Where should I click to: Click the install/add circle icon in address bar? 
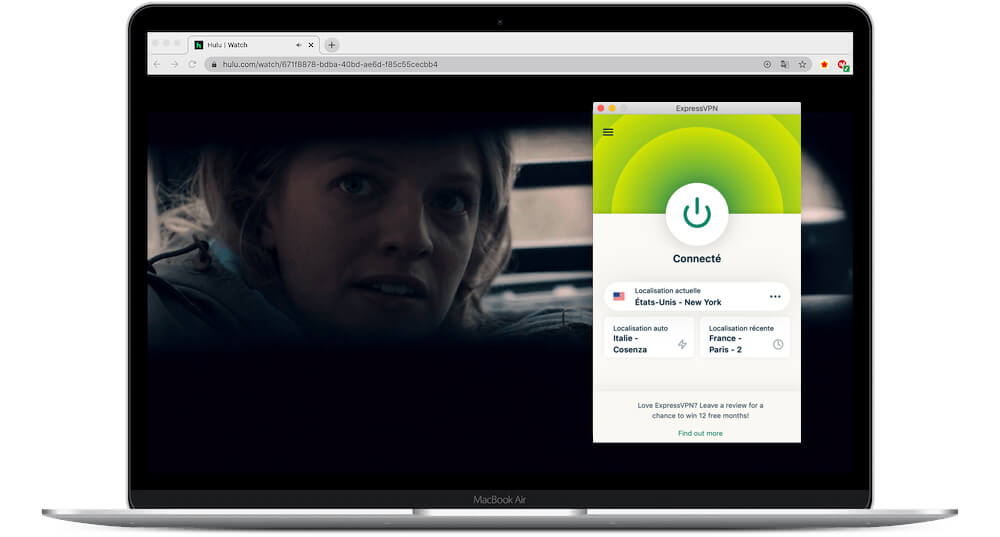(767, 64)
